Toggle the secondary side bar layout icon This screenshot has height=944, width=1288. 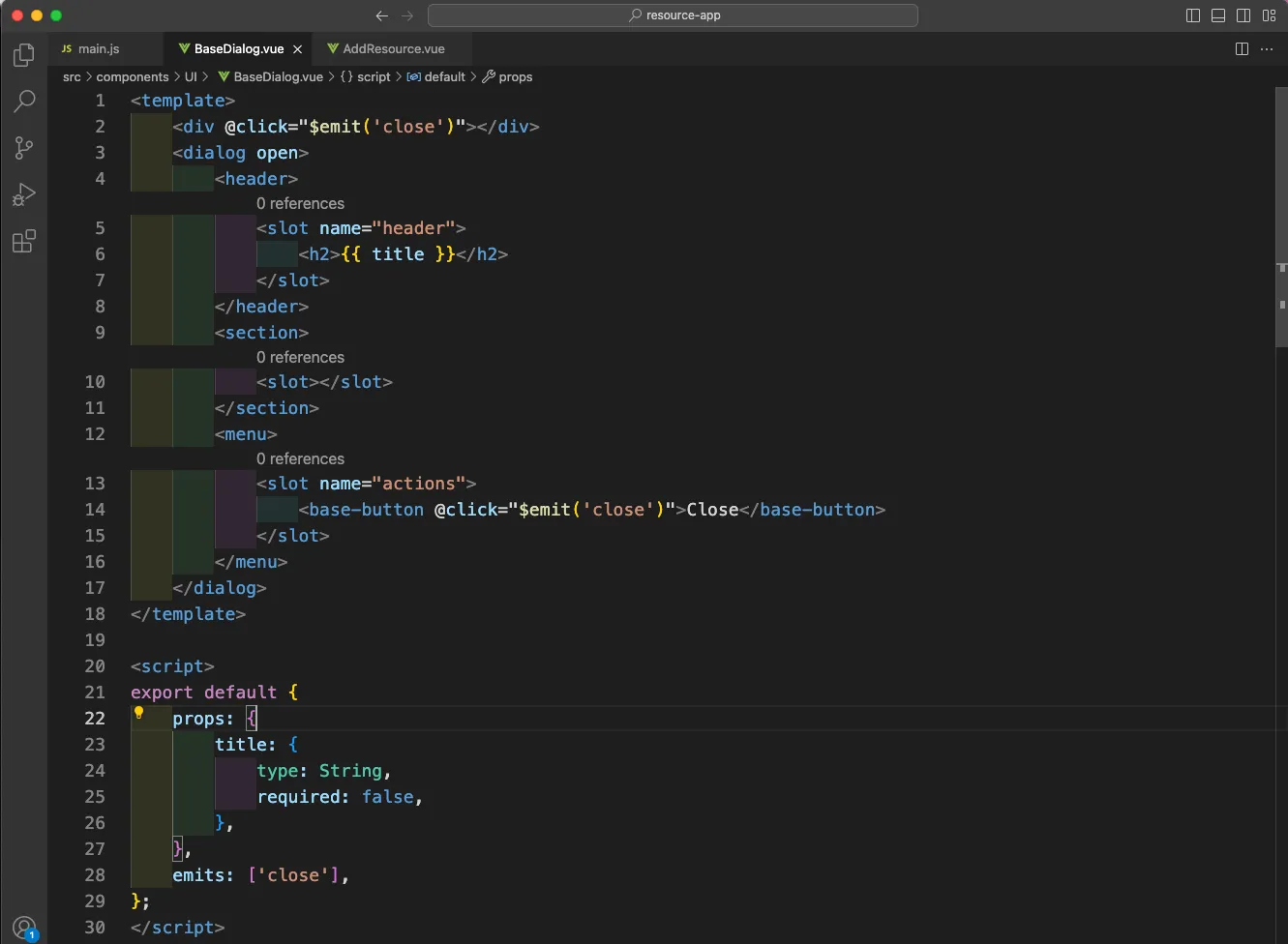[x=1243, y=15]
